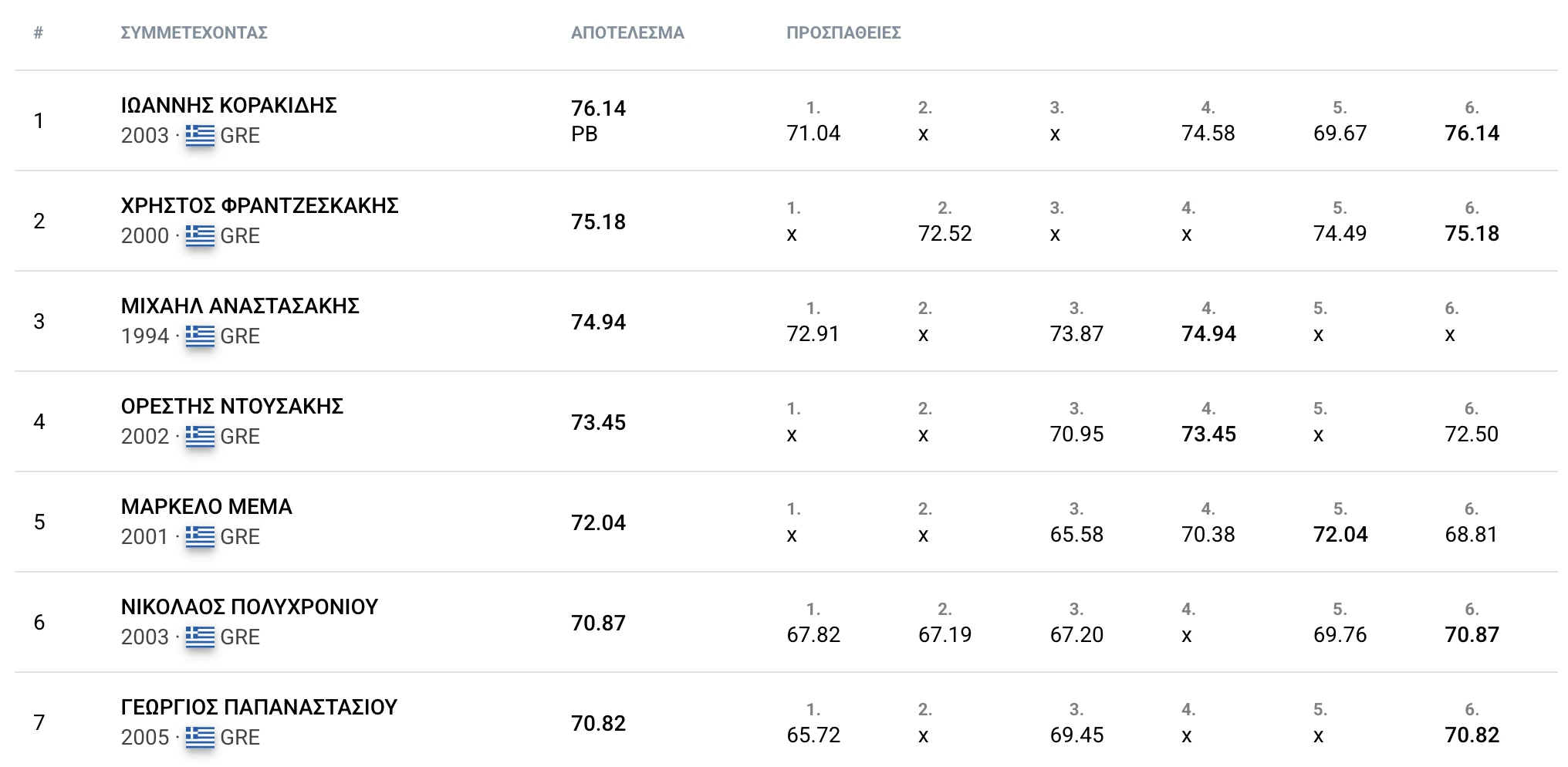
Task: Click the bold 74.94 fourth attempt
Action: coord(1208,334)
